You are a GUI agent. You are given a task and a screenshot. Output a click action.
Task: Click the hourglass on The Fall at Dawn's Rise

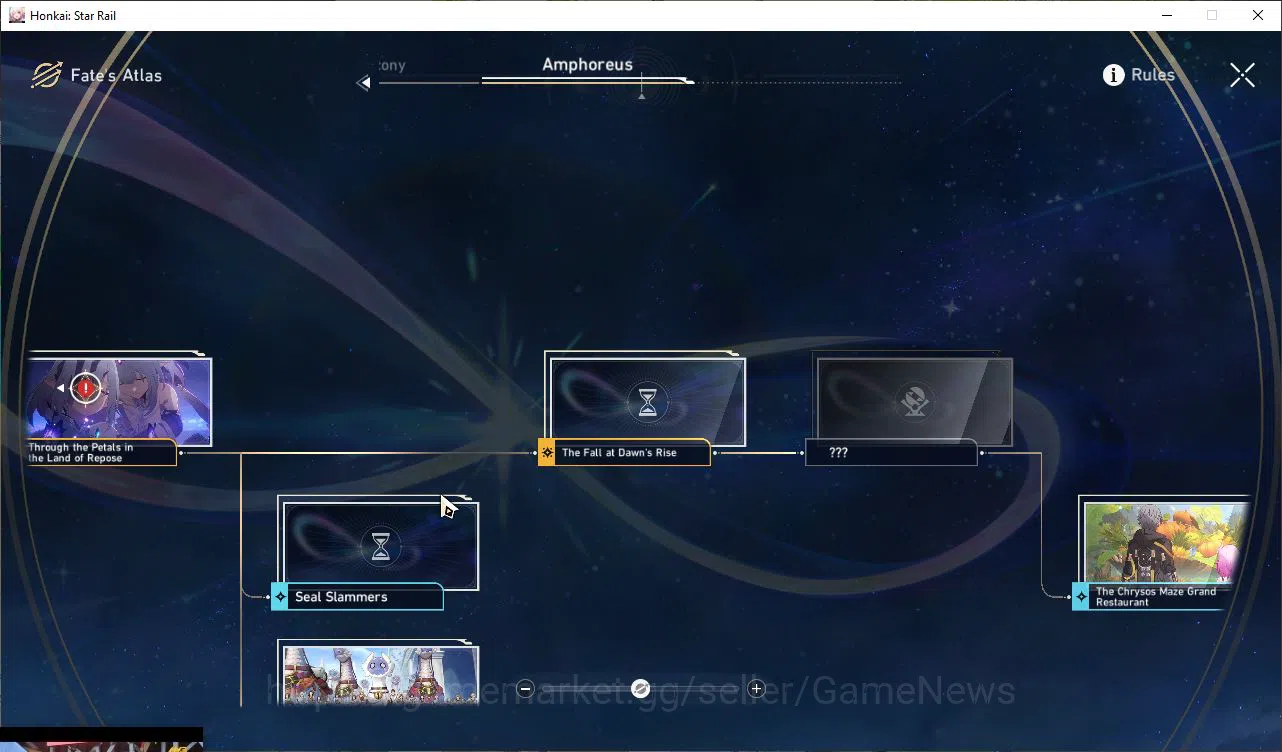coord(648,402)
